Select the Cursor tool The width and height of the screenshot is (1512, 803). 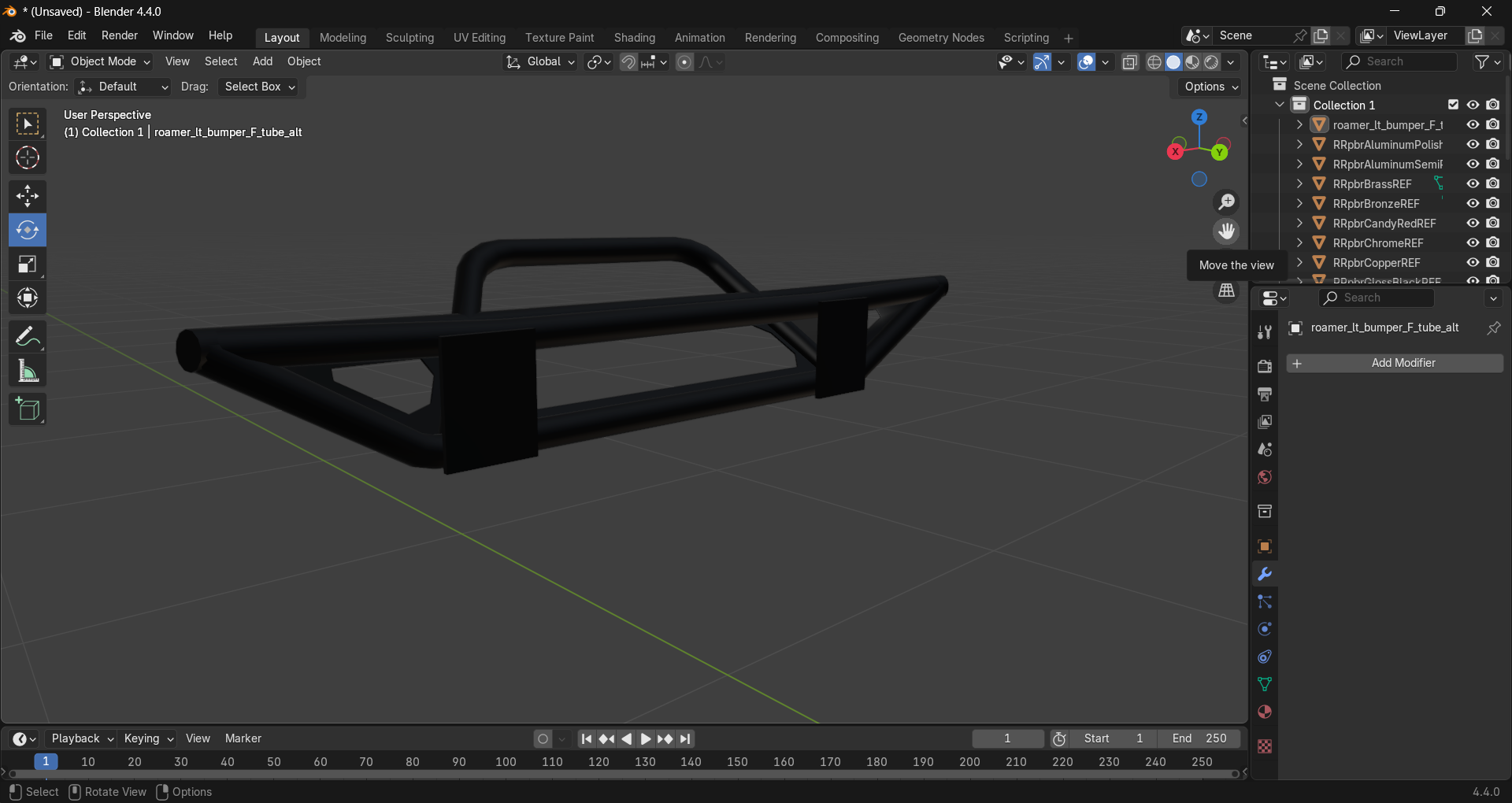point(28,158)
